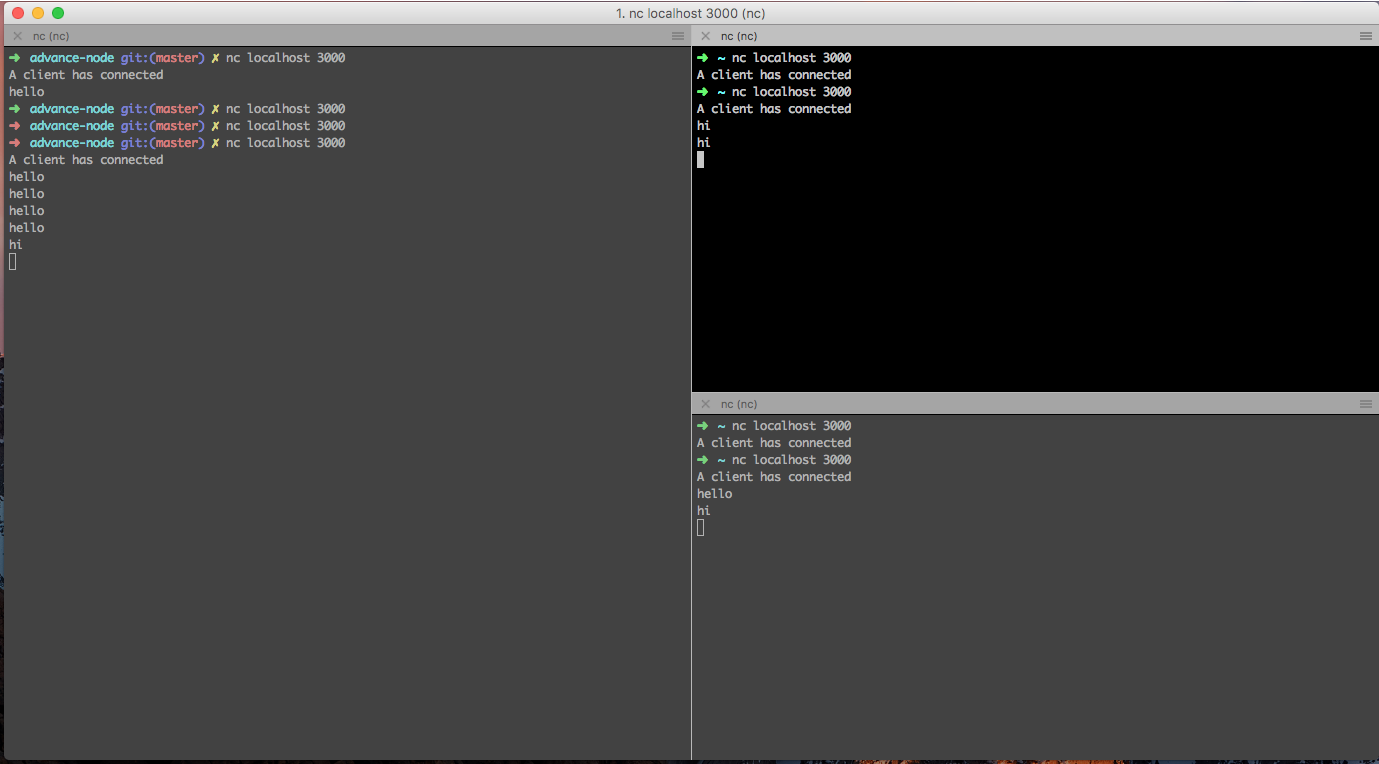Click the window title "1. nc localhost 3000 (nc)"
1379x764 pixels.
click(691, 13)
